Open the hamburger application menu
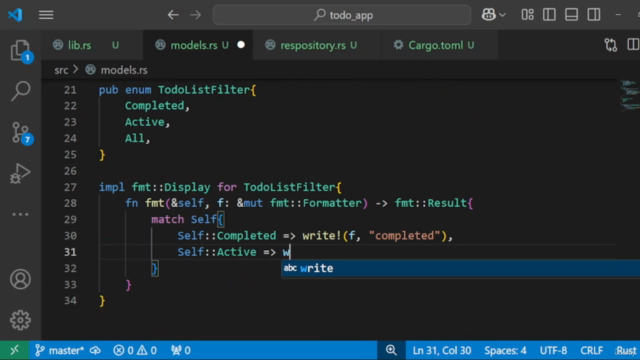The image size is (640, 360). coord(46,15)
